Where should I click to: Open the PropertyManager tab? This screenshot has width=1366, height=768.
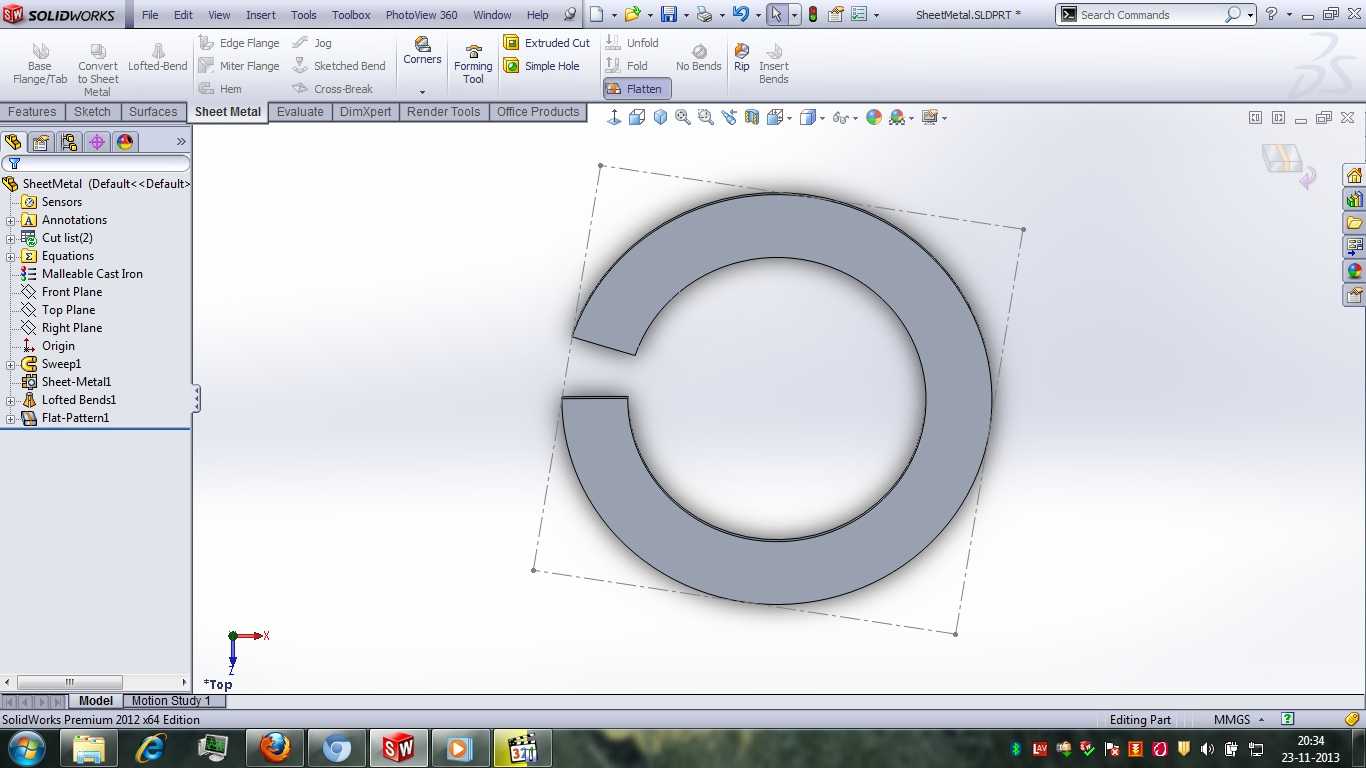(41, 142)
